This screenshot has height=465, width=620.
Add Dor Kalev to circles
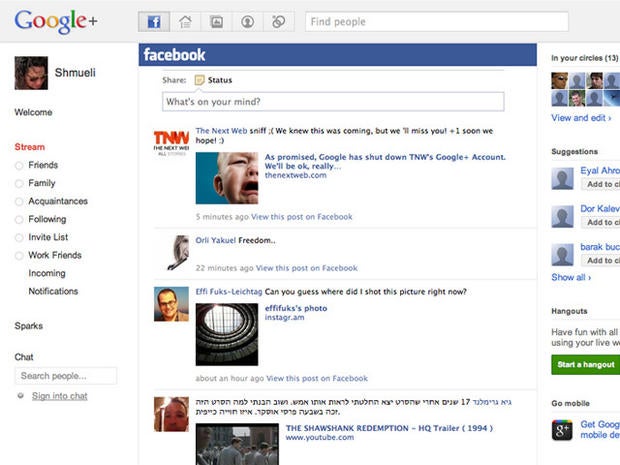point(600,223)
